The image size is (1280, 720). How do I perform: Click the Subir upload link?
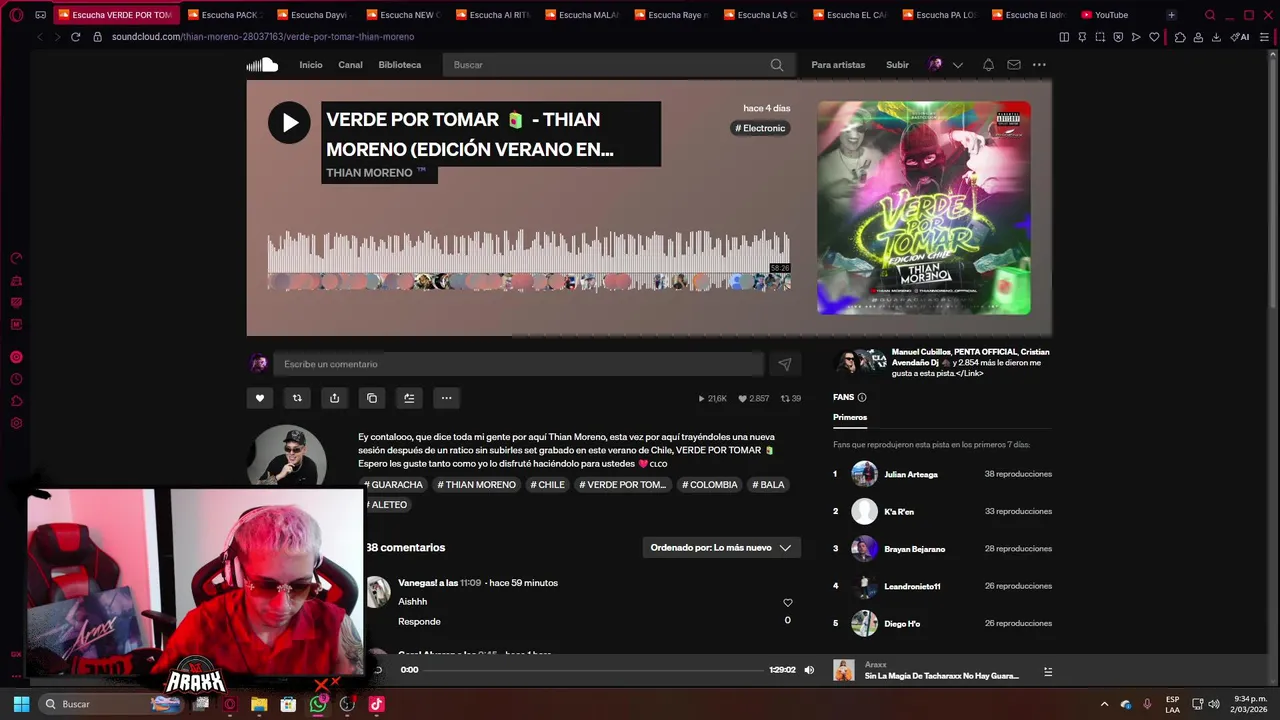[x=897, y=65]
